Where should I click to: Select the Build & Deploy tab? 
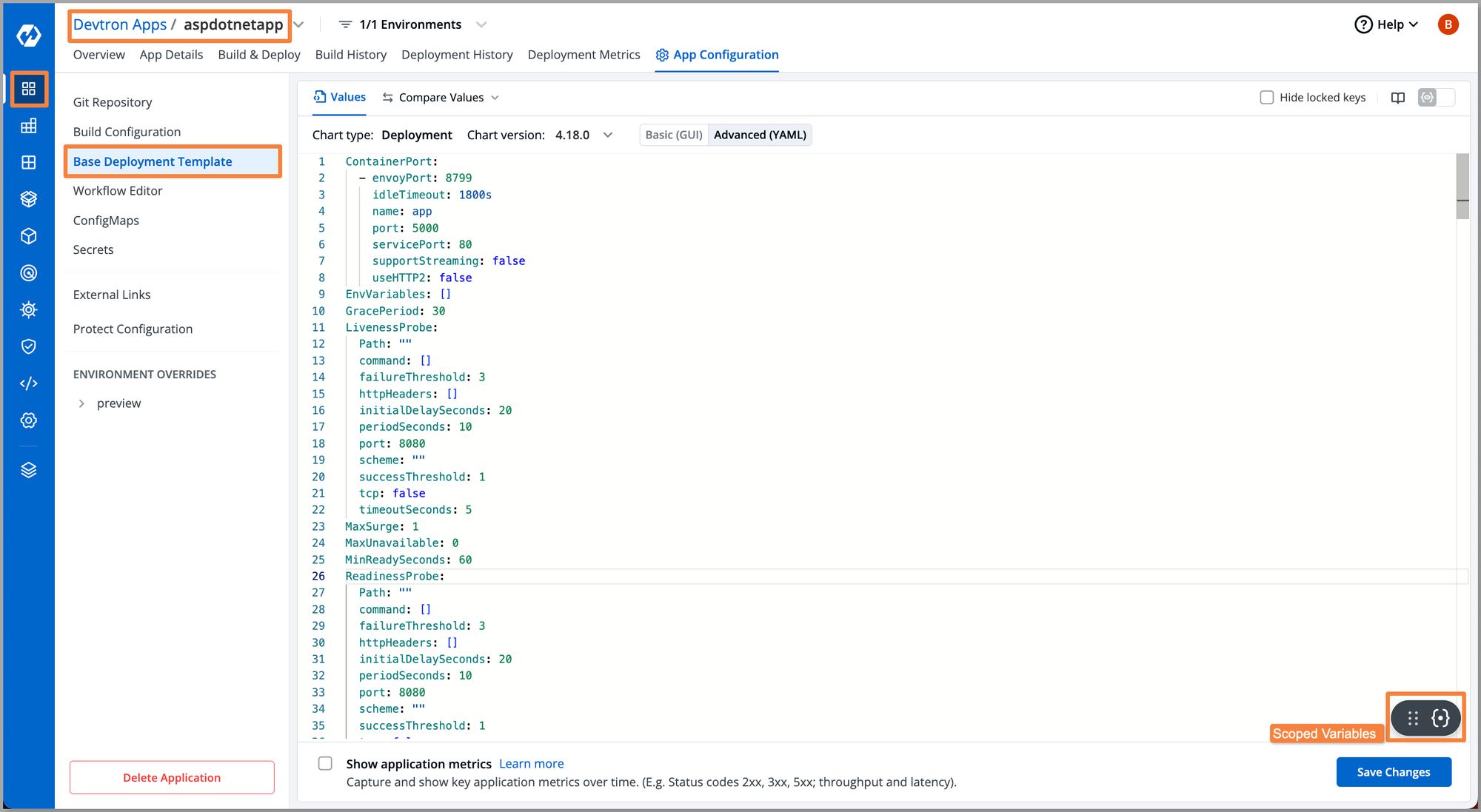(258, 55)
